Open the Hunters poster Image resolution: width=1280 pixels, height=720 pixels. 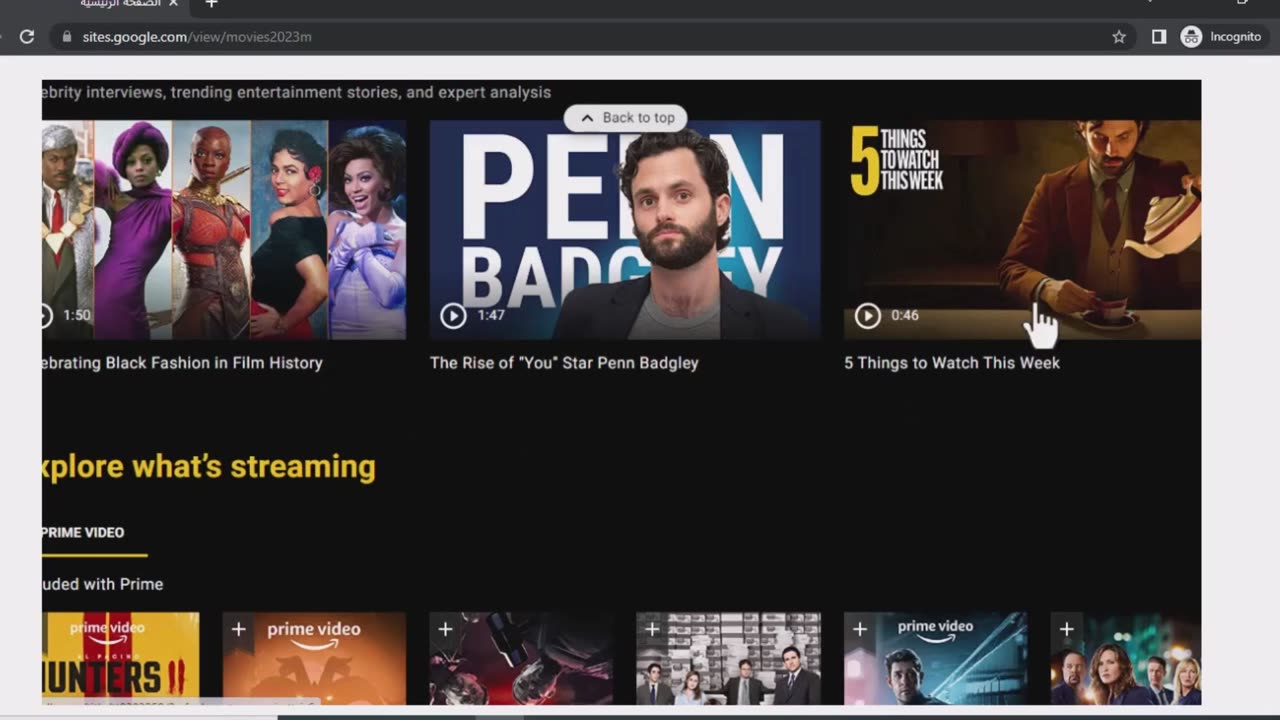[120, 659]
